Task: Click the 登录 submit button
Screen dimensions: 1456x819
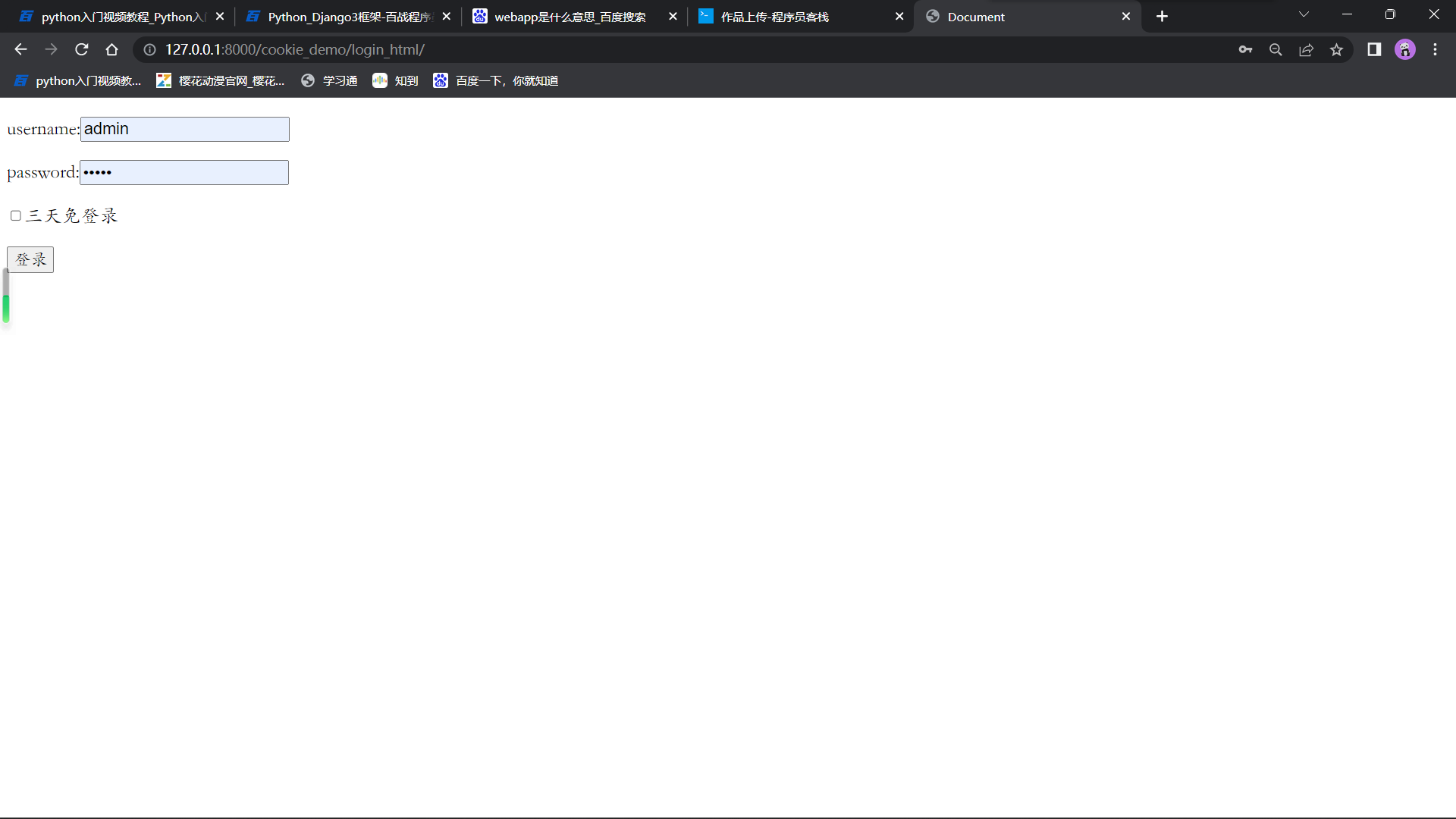Action: pyautogui.click(x=30, y=259)
